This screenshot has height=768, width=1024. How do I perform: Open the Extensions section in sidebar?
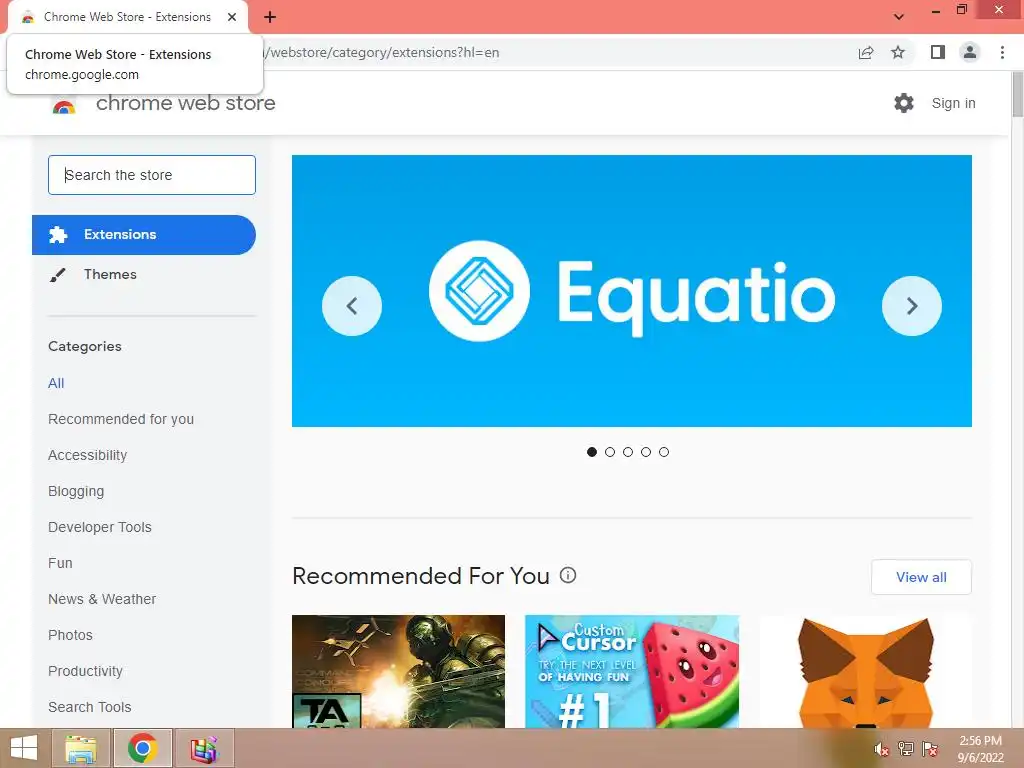[x=144, y=234]
